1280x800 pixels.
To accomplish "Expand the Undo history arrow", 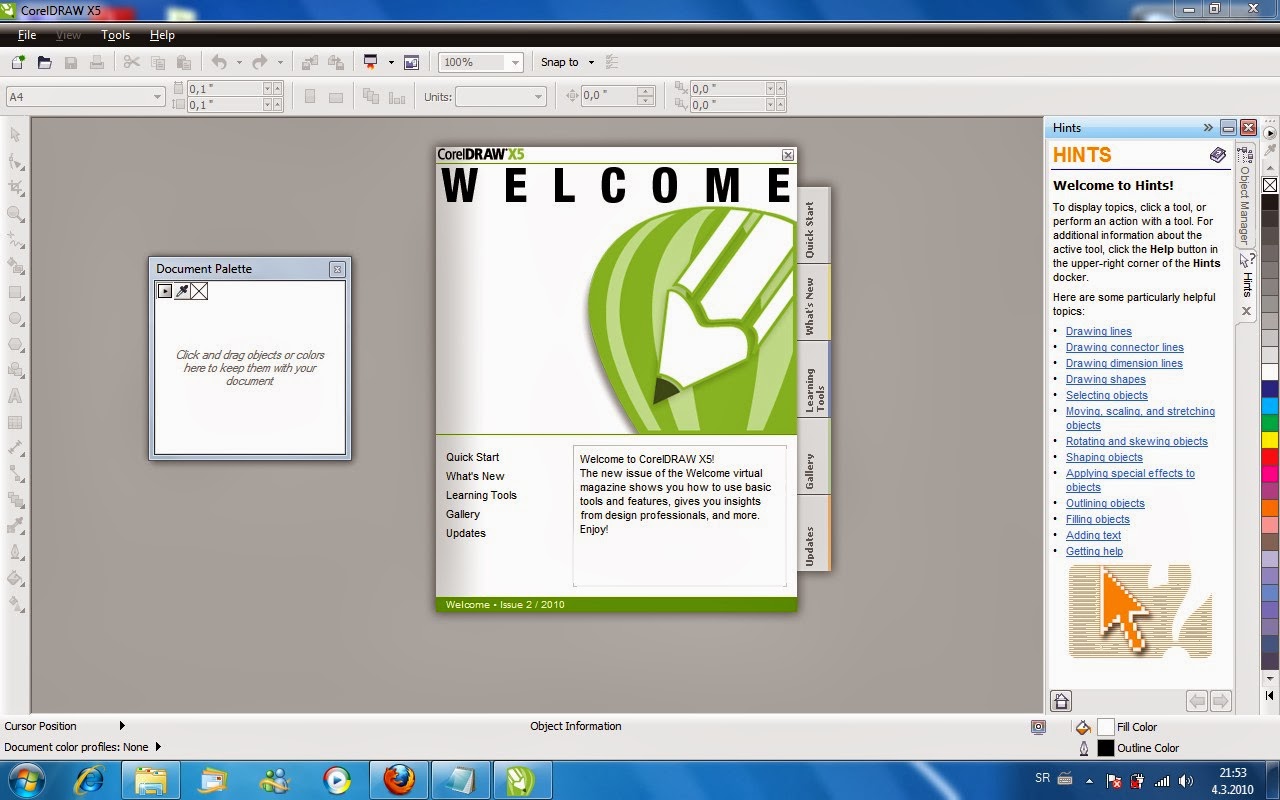I will [x=238, y=62].
